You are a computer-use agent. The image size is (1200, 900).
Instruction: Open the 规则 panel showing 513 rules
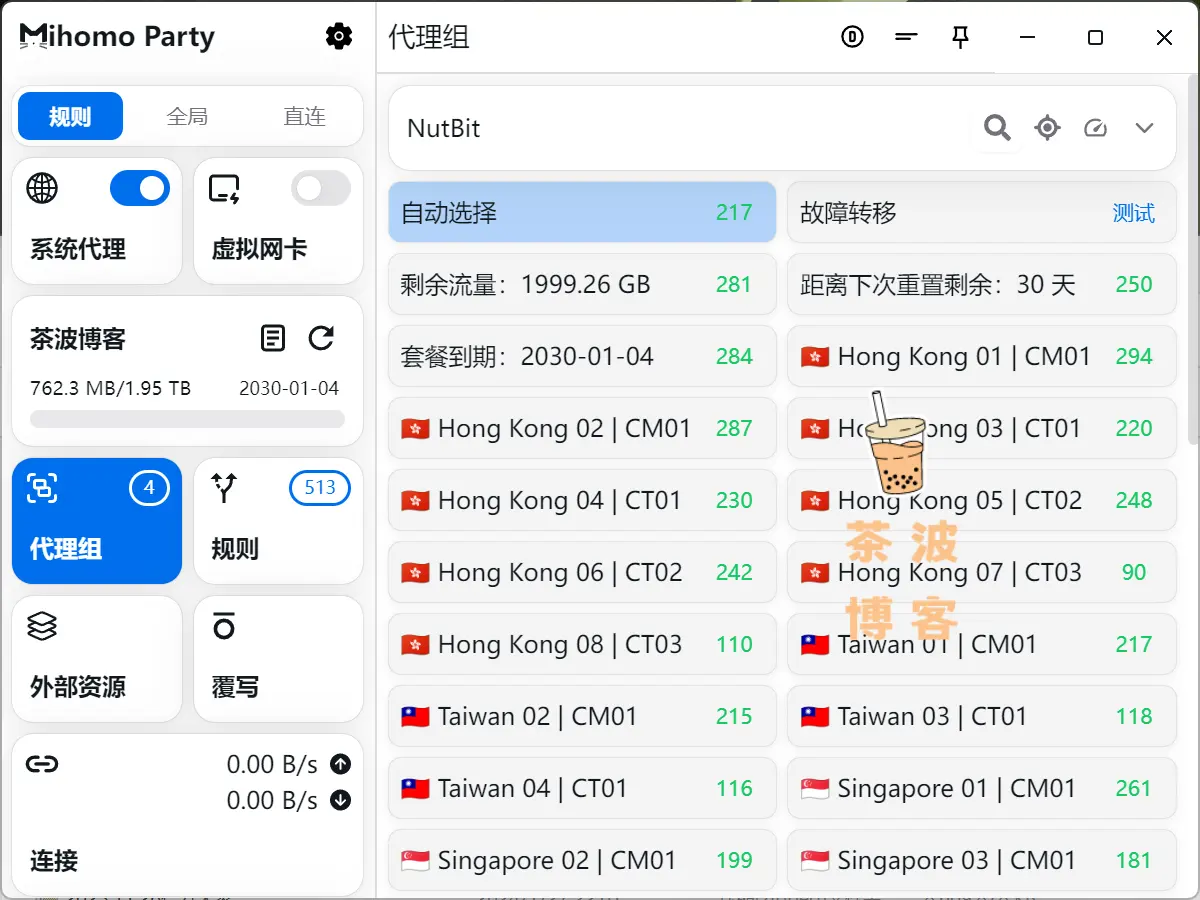[278, 521]
